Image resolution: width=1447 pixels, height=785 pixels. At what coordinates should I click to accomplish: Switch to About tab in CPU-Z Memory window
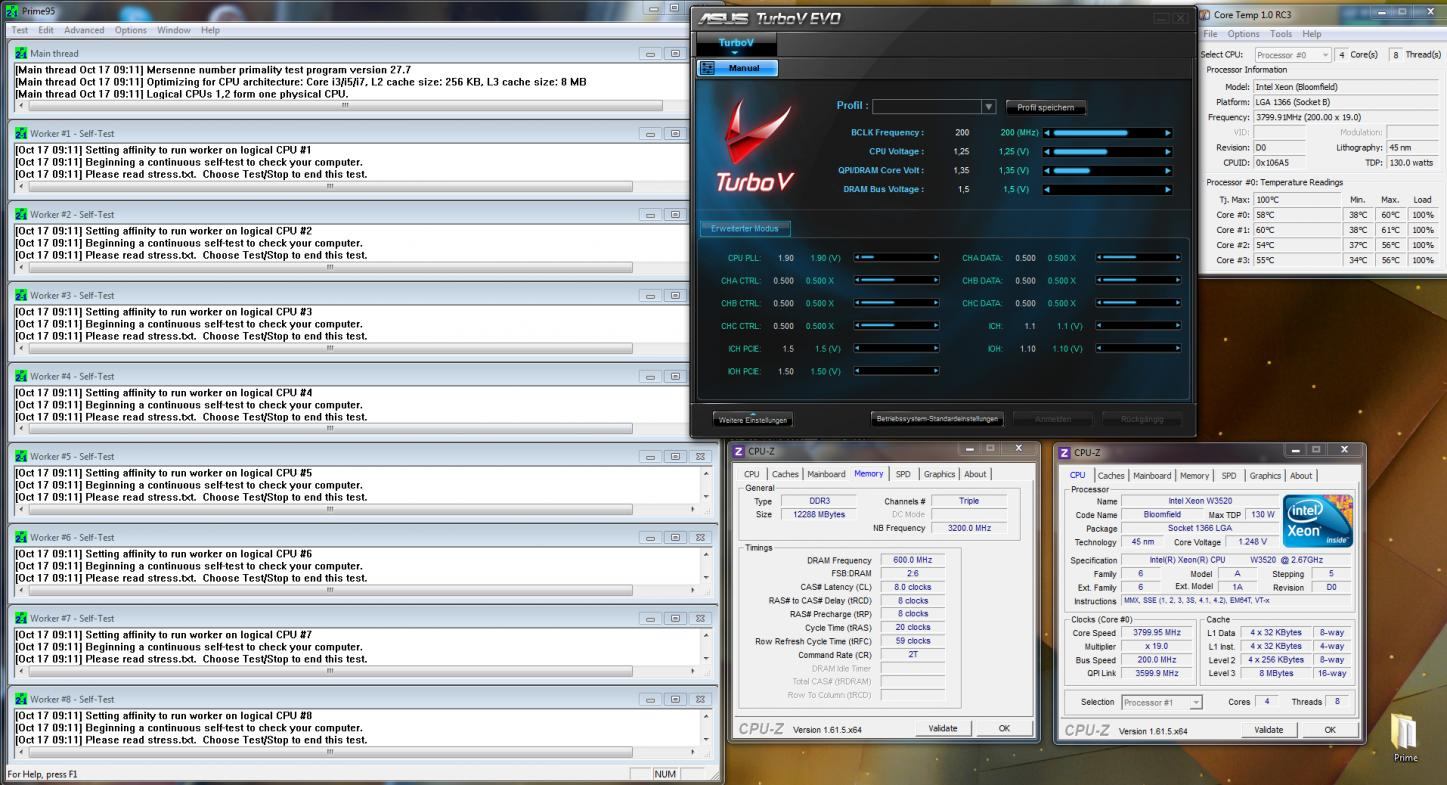[x=975, y=474]
